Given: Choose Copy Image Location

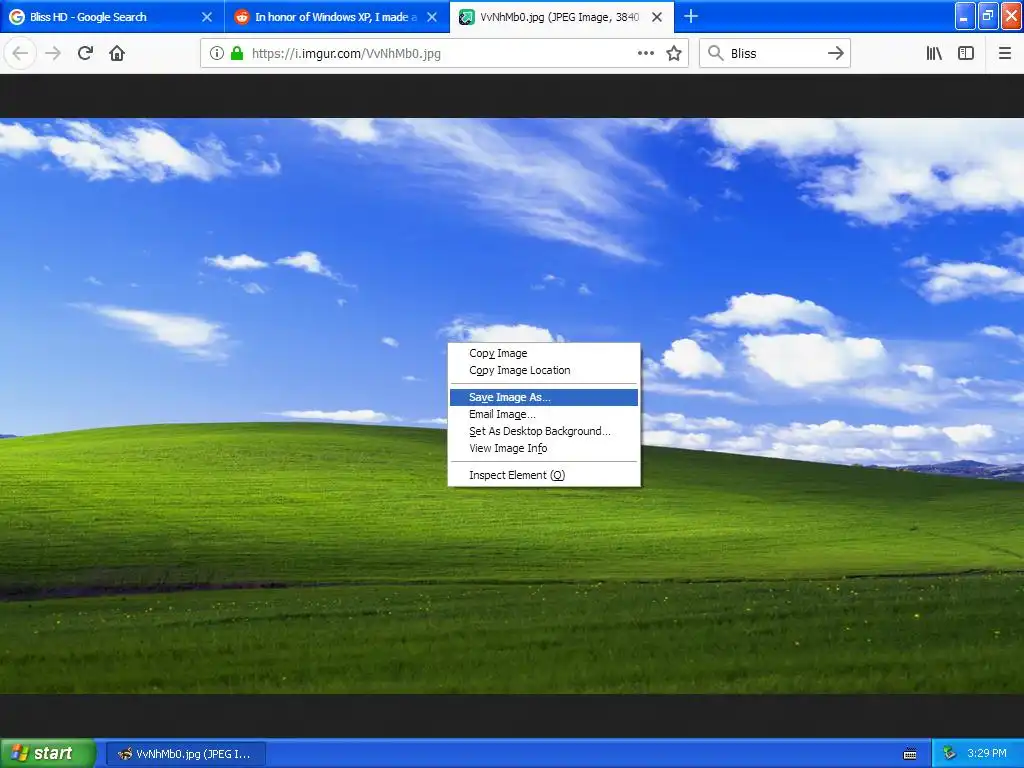Looking at the screenshot, I should (x=544, y=370).
